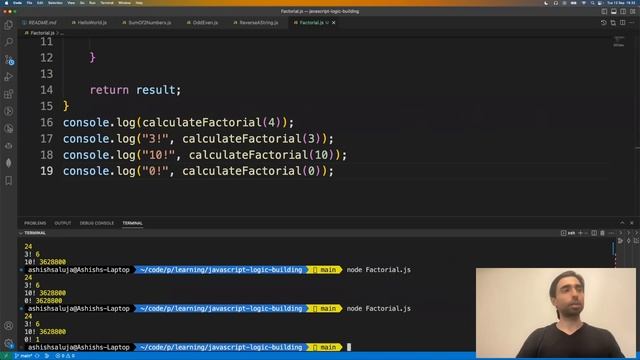Open the Run and Debug view
Screen dimensions: 640x360
pos(9,77)
